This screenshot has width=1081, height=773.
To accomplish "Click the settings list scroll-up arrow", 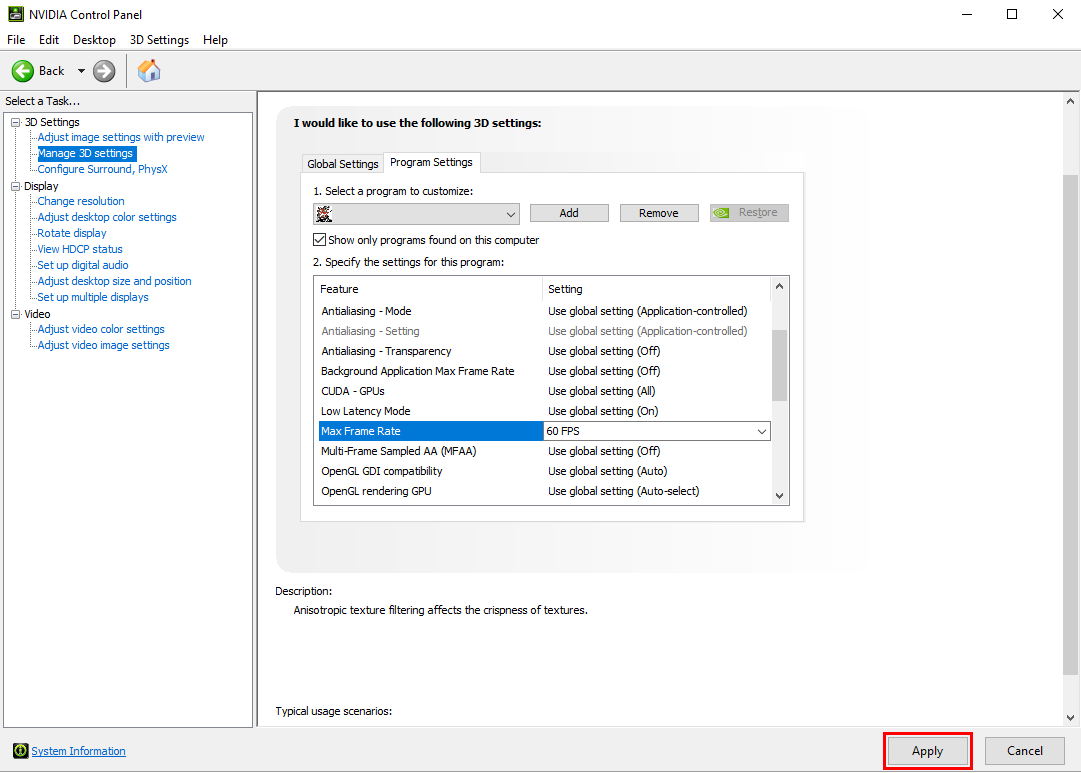I will pyautogui.click(x=780, y=286).
